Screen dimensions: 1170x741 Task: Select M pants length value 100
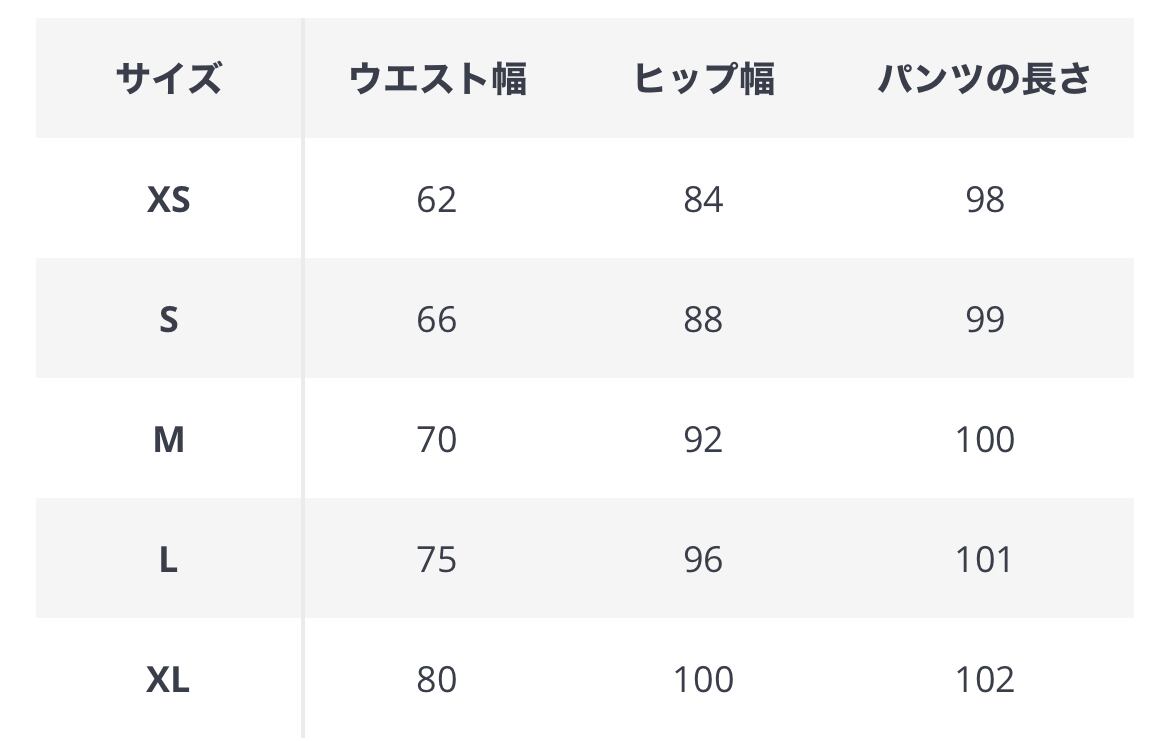point(984,440)
